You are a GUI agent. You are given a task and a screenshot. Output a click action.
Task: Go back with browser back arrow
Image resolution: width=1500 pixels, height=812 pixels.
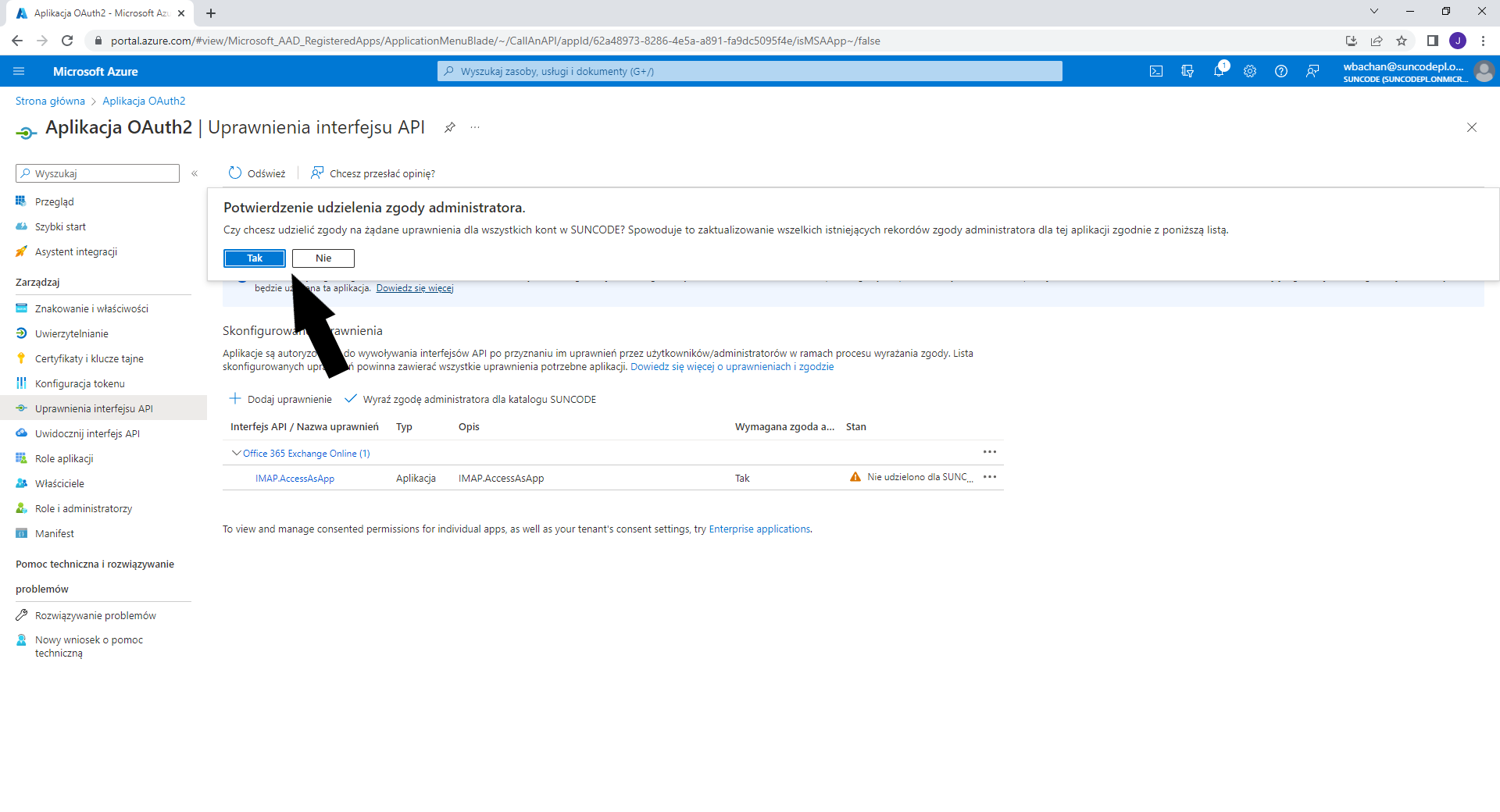[x=17, y=41]
